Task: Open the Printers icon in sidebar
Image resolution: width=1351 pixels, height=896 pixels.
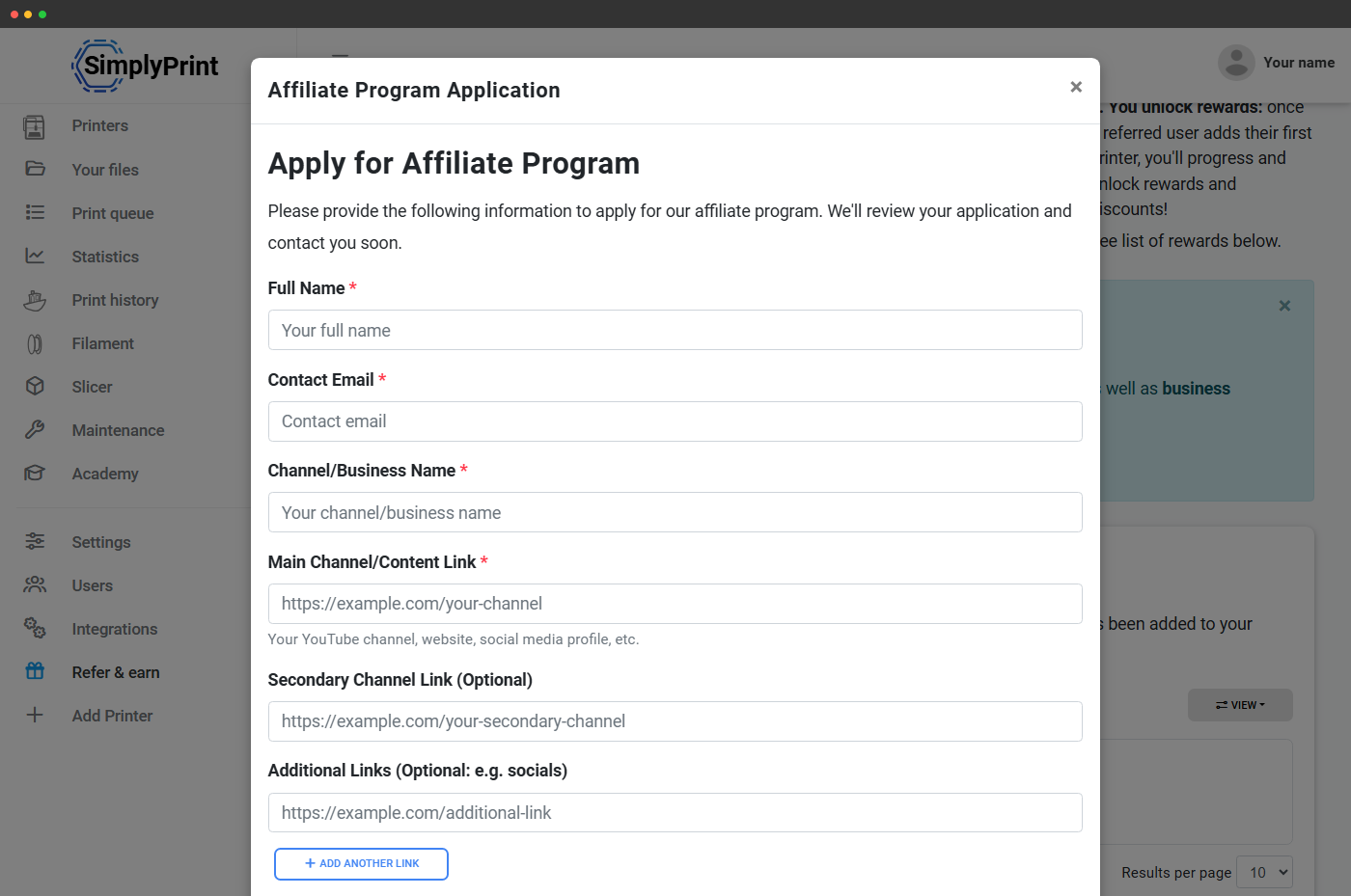Action: point(35,126)
